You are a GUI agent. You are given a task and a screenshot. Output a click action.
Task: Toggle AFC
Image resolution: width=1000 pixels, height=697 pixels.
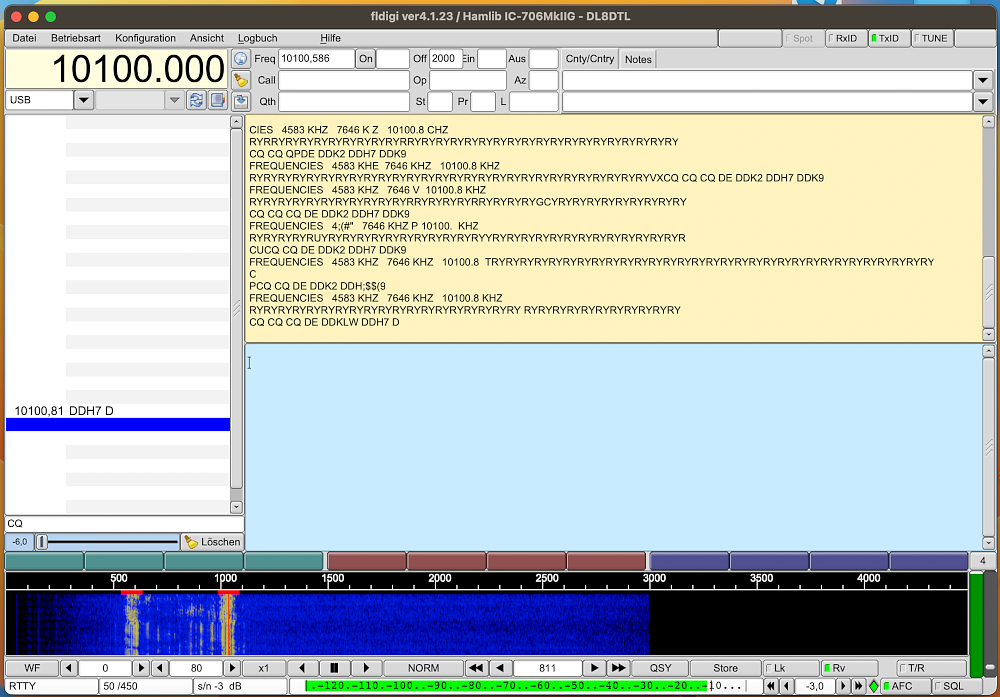coord(904,686)
